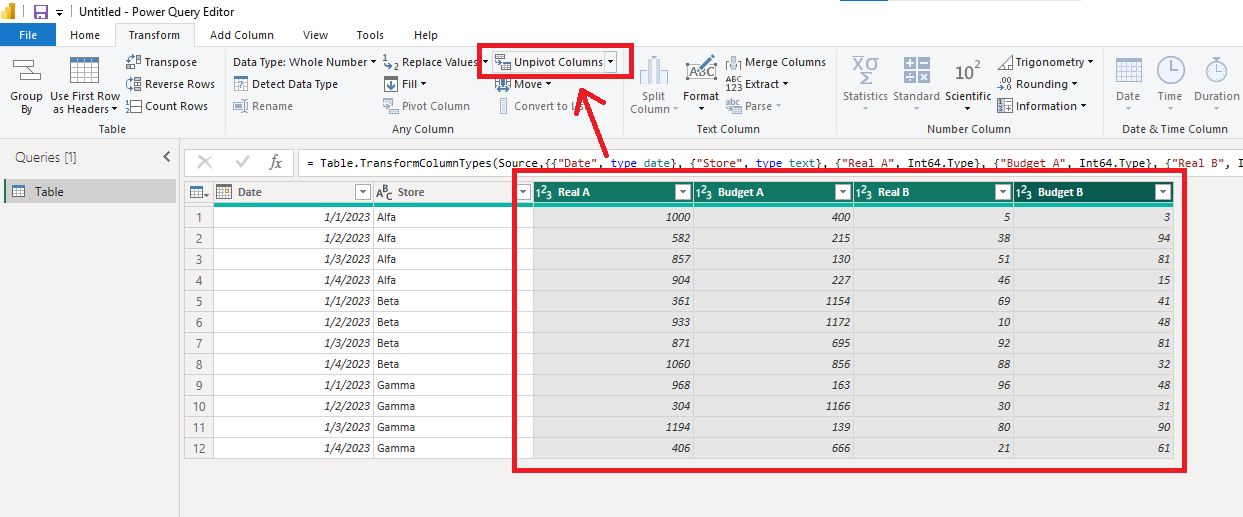Click the Parse button
The height and width of the screenshot is (517, 1243).
click(754, 106)
